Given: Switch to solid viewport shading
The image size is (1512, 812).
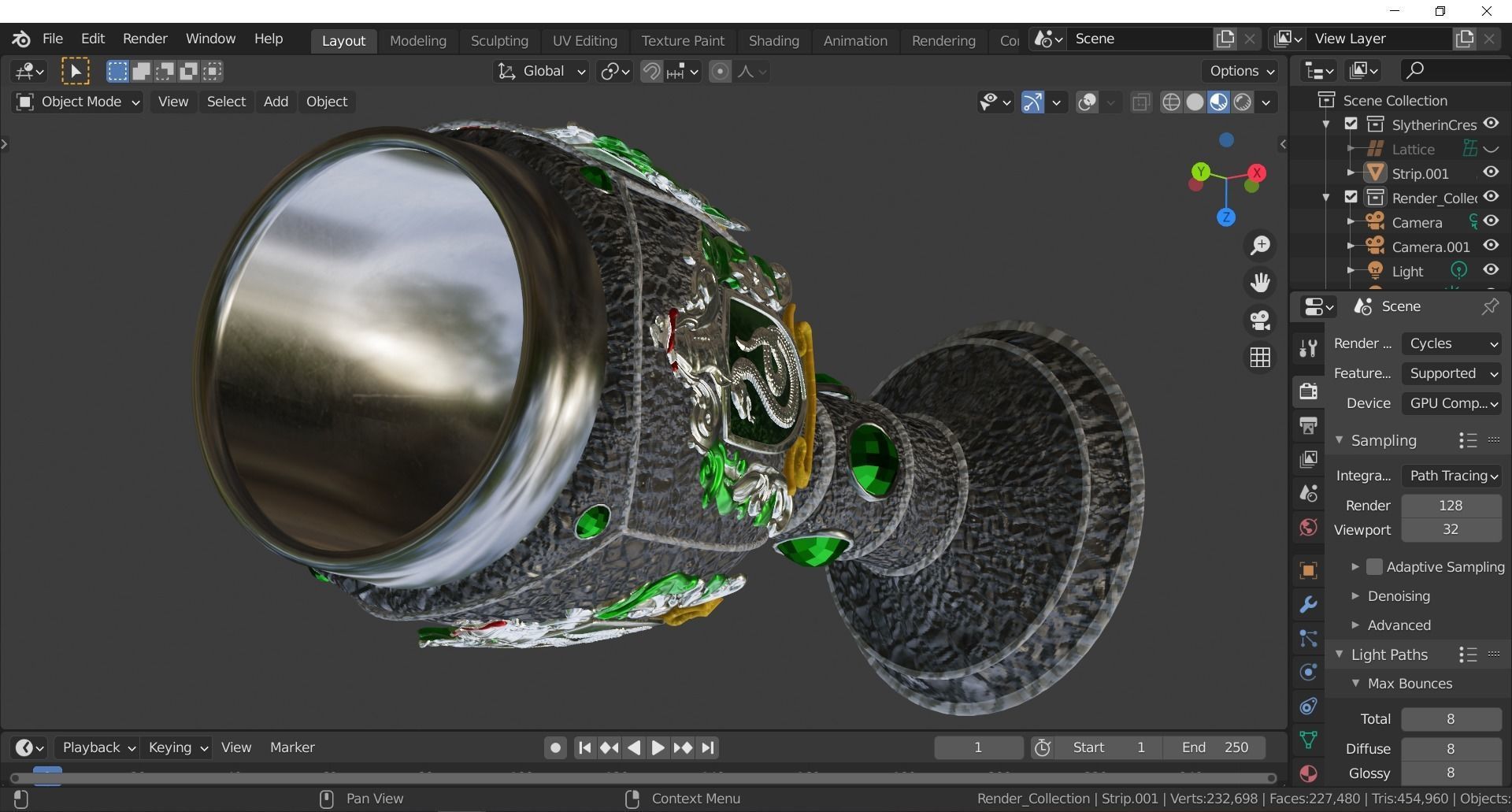Looking at the screenshot, I should click(1195, 102).
